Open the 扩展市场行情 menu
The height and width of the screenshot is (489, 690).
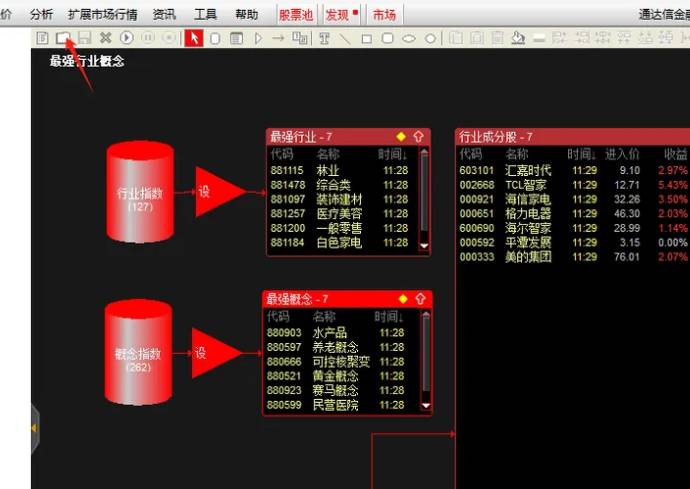click(x=103, y=15)
